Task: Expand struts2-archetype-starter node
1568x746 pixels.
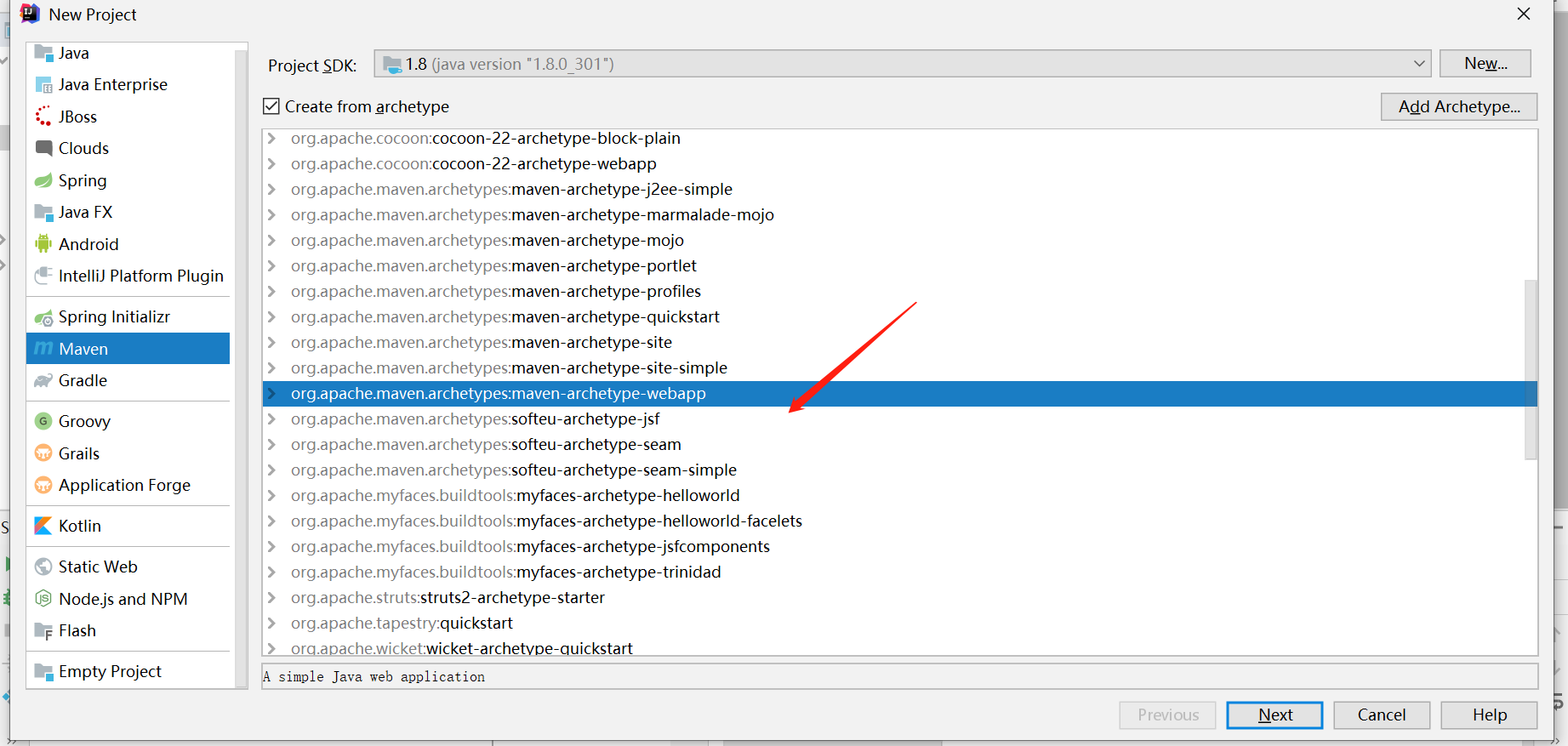Action: pos(271,597)
